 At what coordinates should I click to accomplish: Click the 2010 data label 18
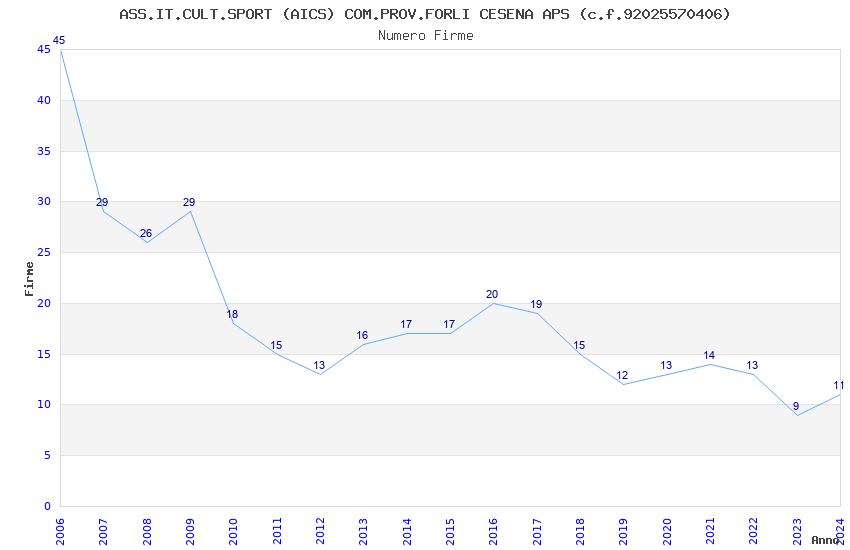point(232,314)
